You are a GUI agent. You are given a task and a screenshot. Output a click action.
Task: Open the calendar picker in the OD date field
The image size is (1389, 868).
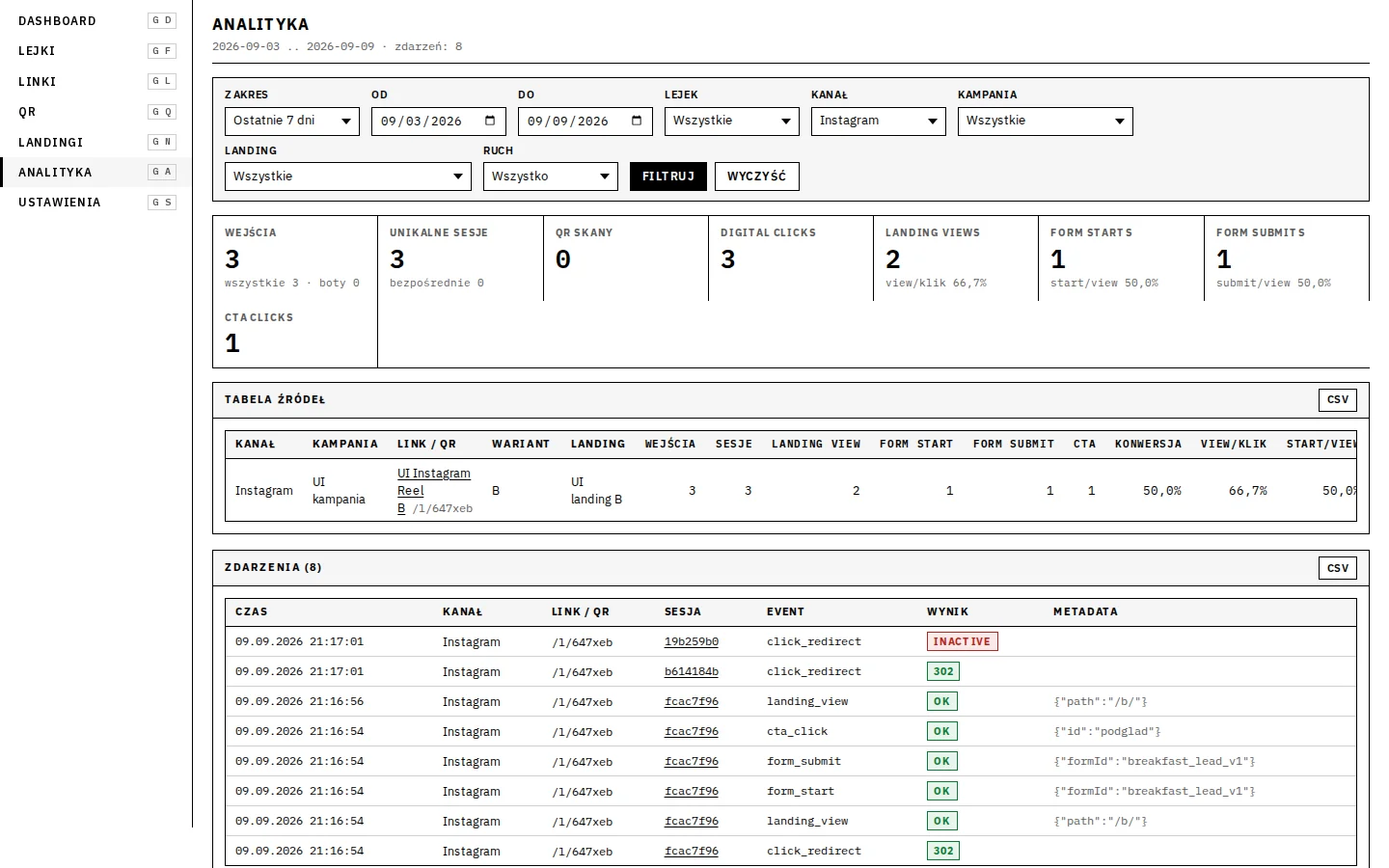pos(490,121)
